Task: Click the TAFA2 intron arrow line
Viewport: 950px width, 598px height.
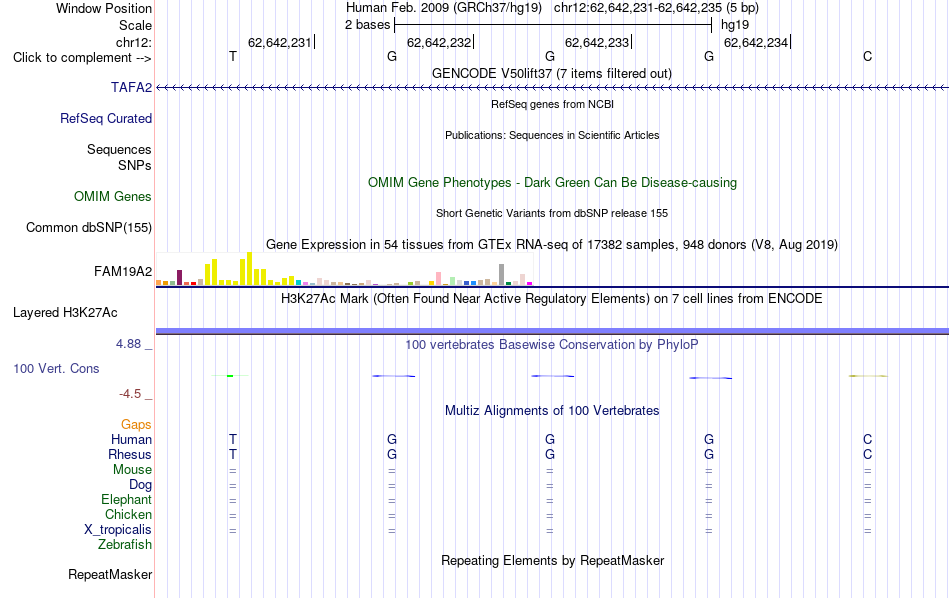Action: (552, 88)
